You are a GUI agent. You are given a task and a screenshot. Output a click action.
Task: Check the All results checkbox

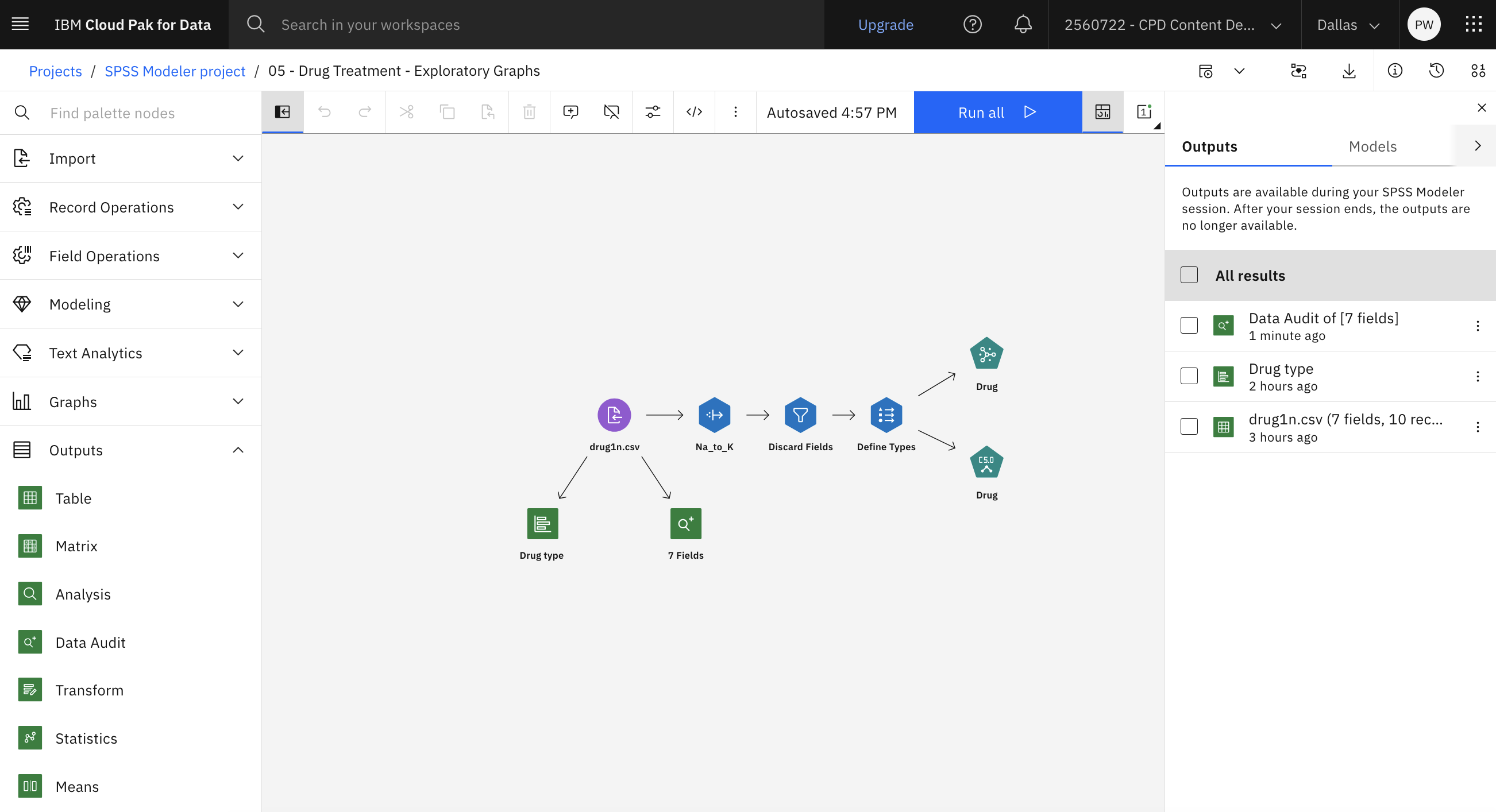click(1189, 275)
